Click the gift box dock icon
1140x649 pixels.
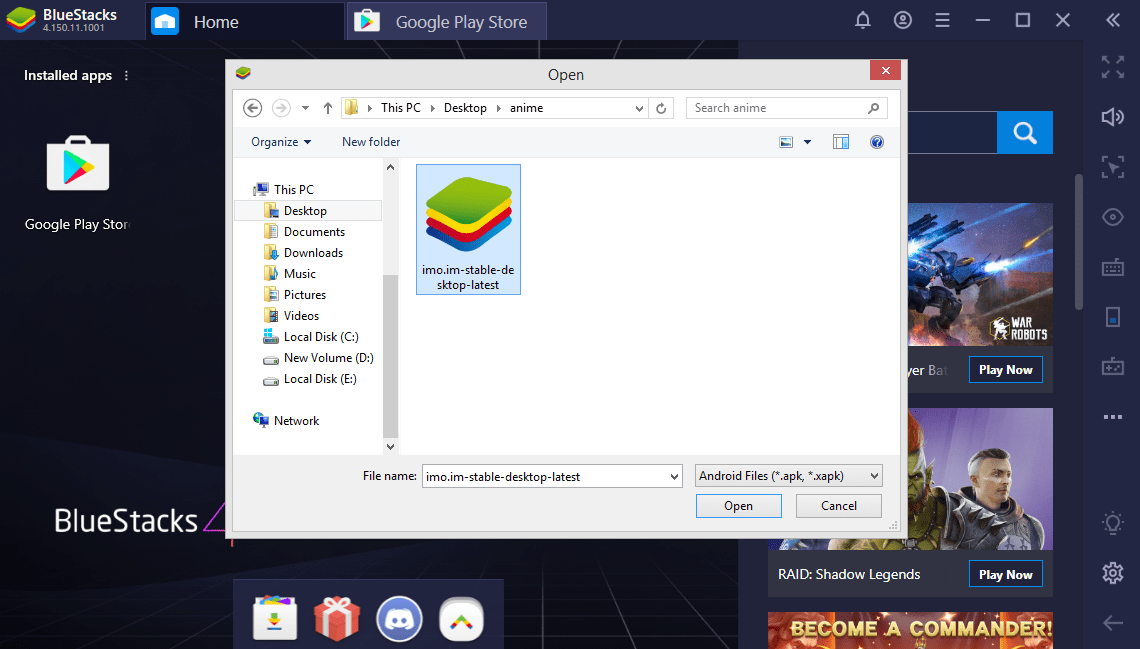337,618
